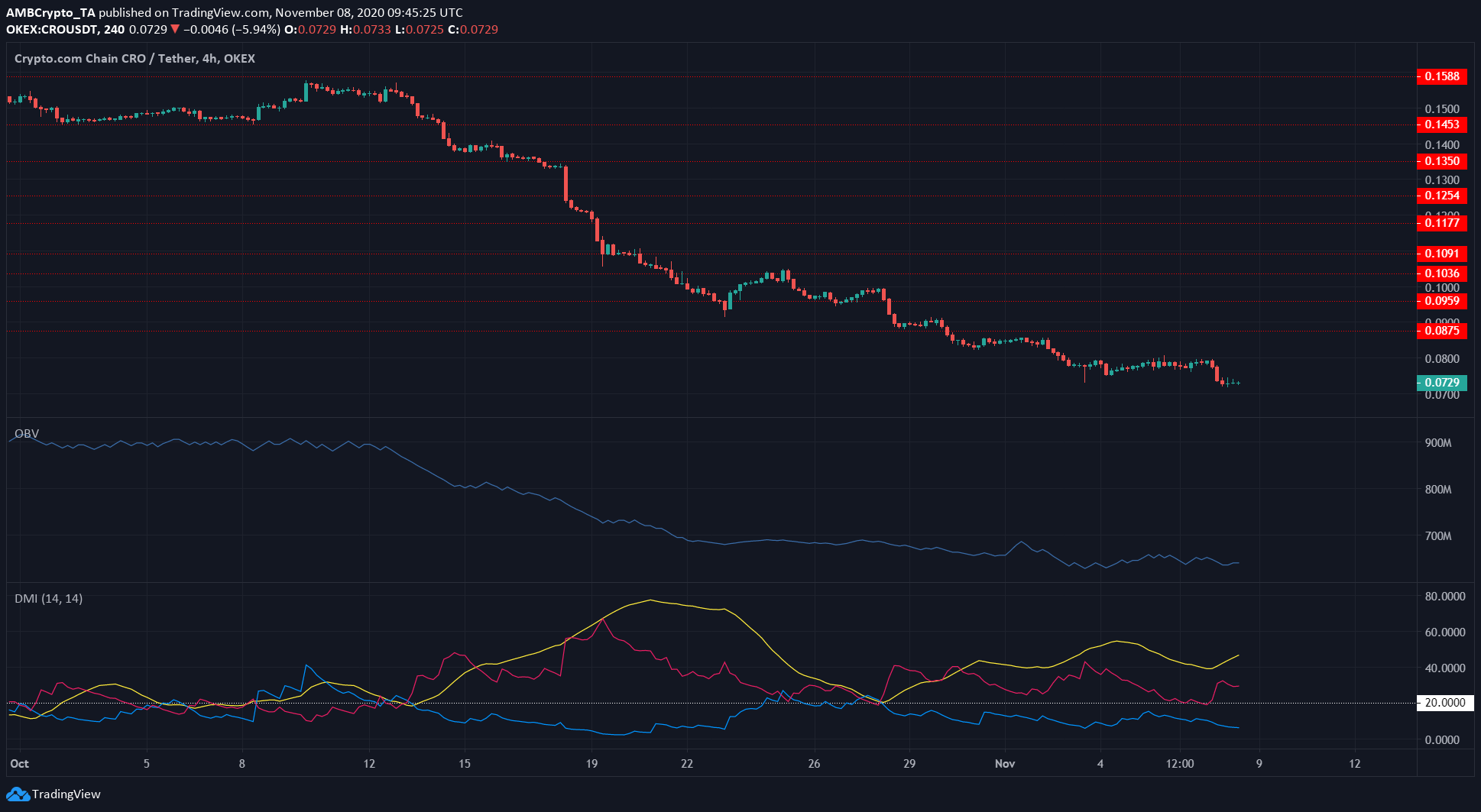Click the 15 date label on time axis
The height and width of the screenshot is (812, 1481).
coord(465,764)
